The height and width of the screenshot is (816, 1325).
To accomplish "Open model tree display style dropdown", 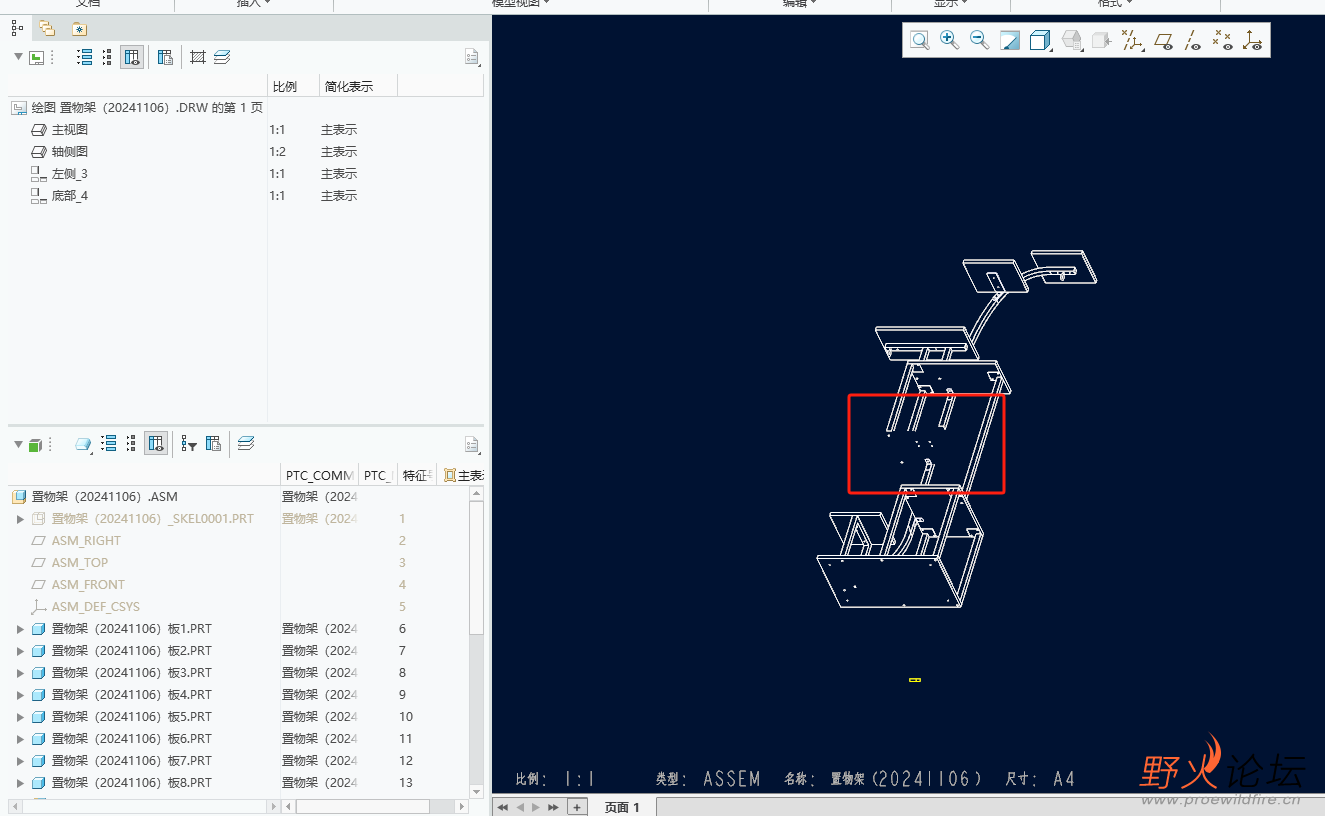I will 84,444.
